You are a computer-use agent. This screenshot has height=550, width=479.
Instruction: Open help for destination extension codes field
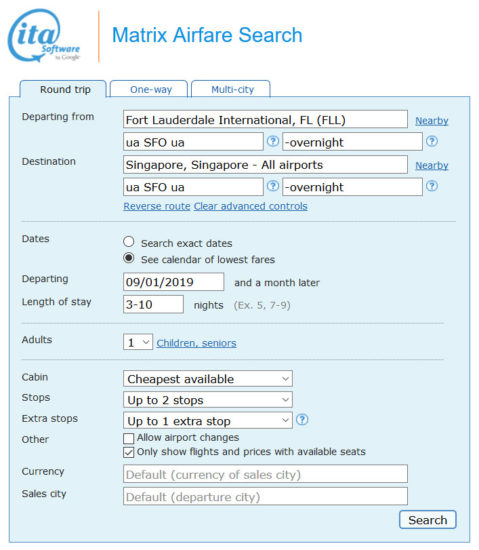pos(432,186)
